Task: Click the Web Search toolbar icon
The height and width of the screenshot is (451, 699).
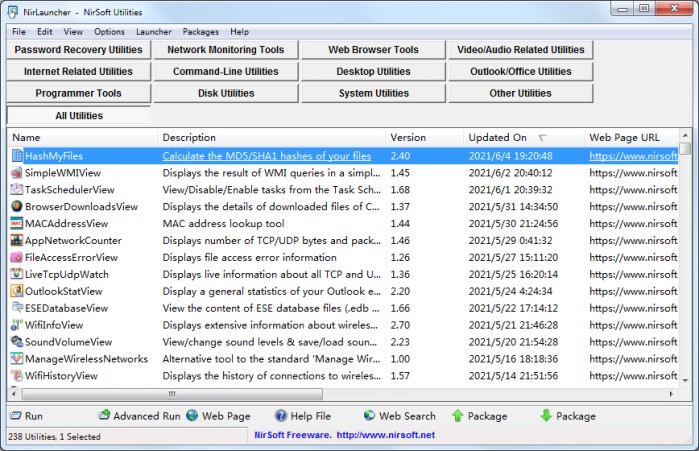Action: 369,416
